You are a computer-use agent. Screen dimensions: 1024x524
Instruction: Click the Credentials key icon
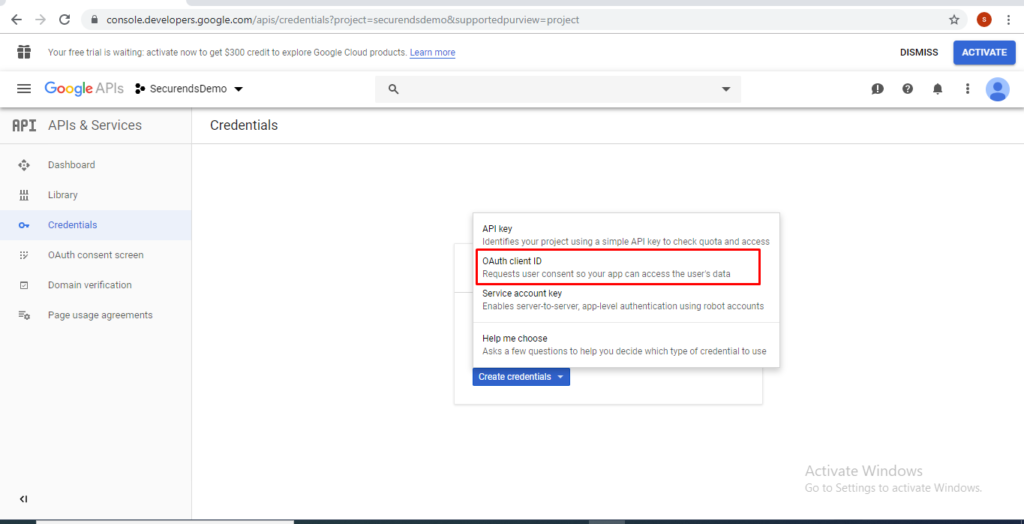click(24, 225)
